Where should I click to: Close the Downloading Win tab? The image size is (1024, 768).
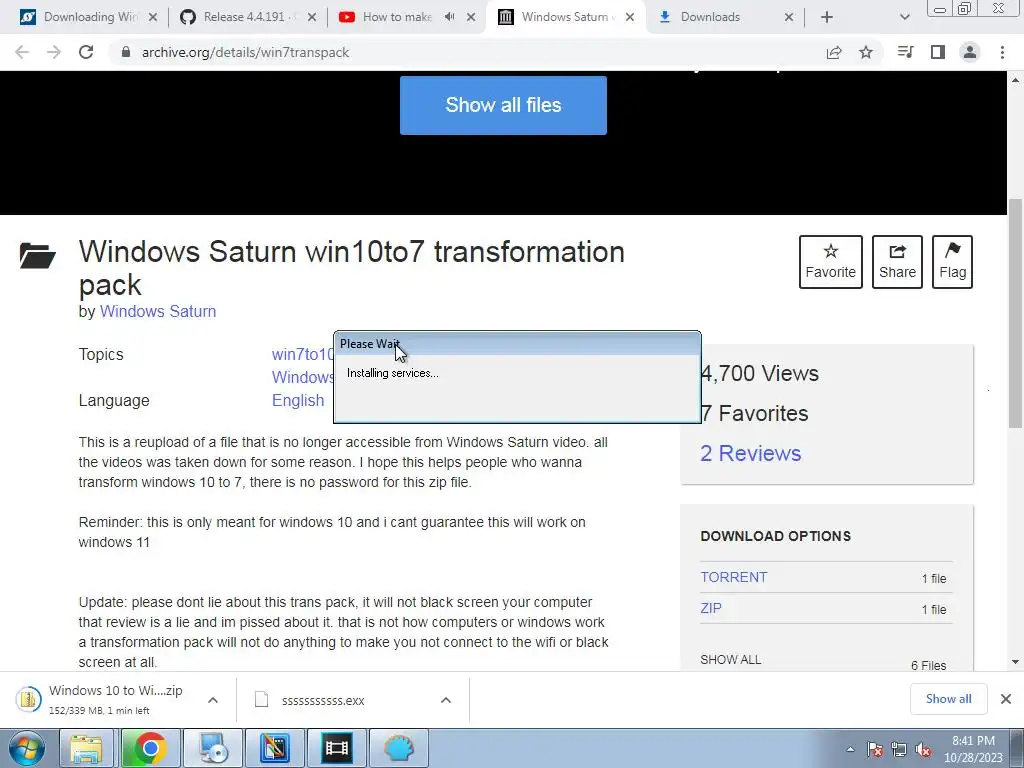(x=153, y=17)
